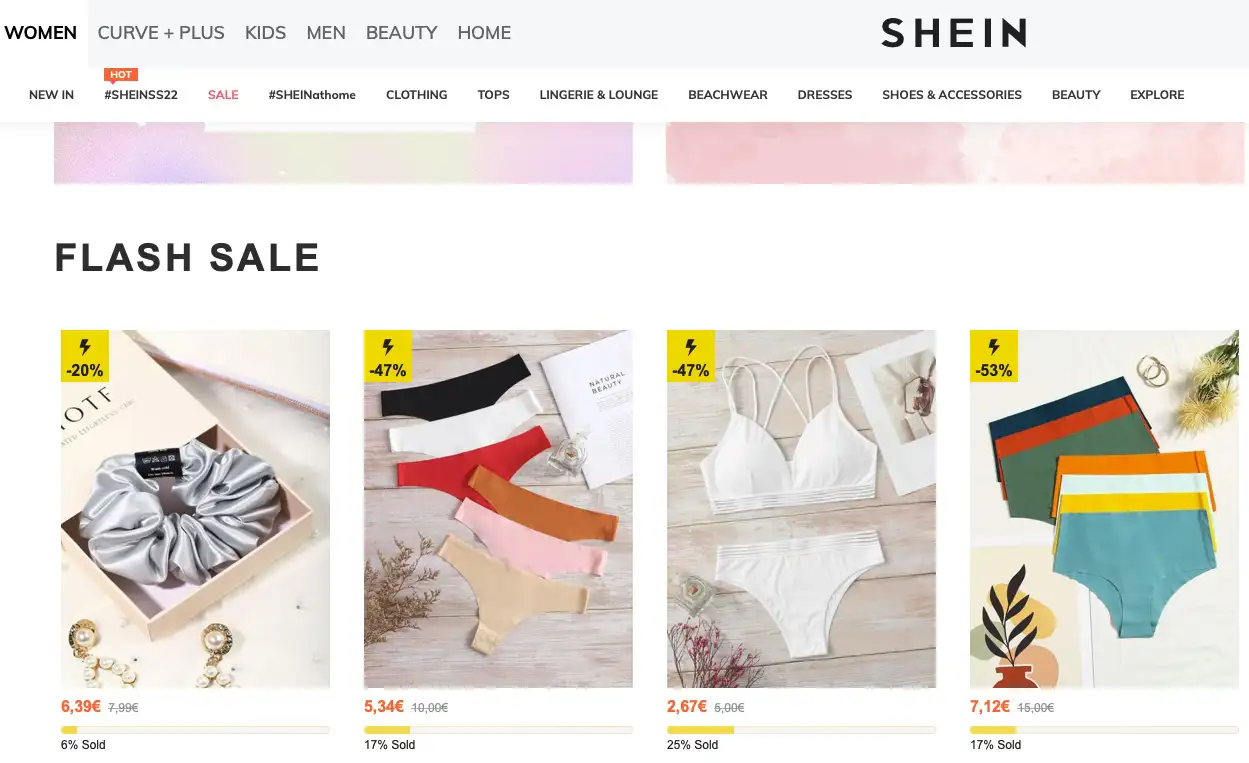Click the NEW IN menu link
Viewport: 1249px width, 763px height.
51,95
